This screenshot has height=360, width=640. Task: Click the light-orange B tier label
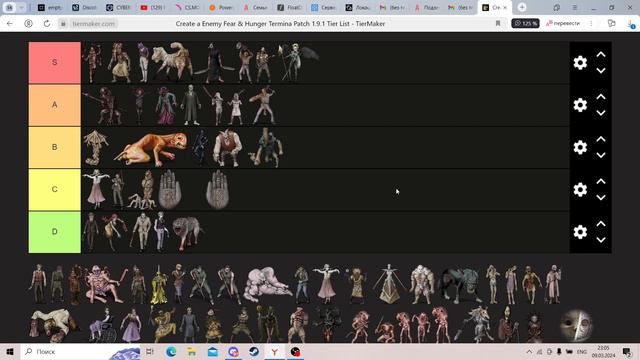click(x=55, y=147)
